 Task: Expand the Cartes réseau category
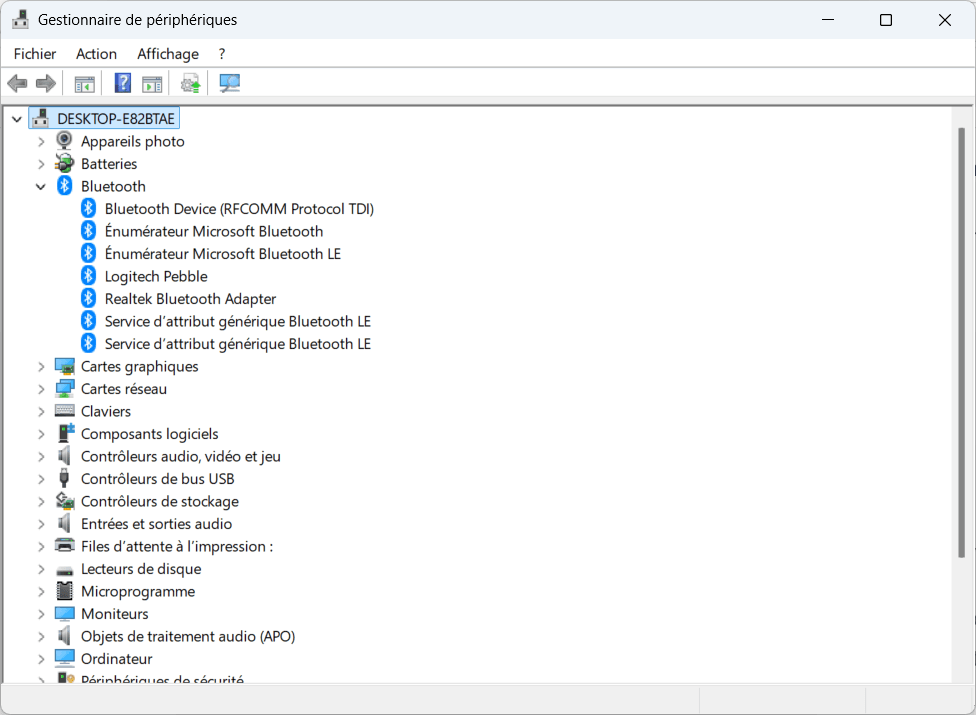pos(41,389)
